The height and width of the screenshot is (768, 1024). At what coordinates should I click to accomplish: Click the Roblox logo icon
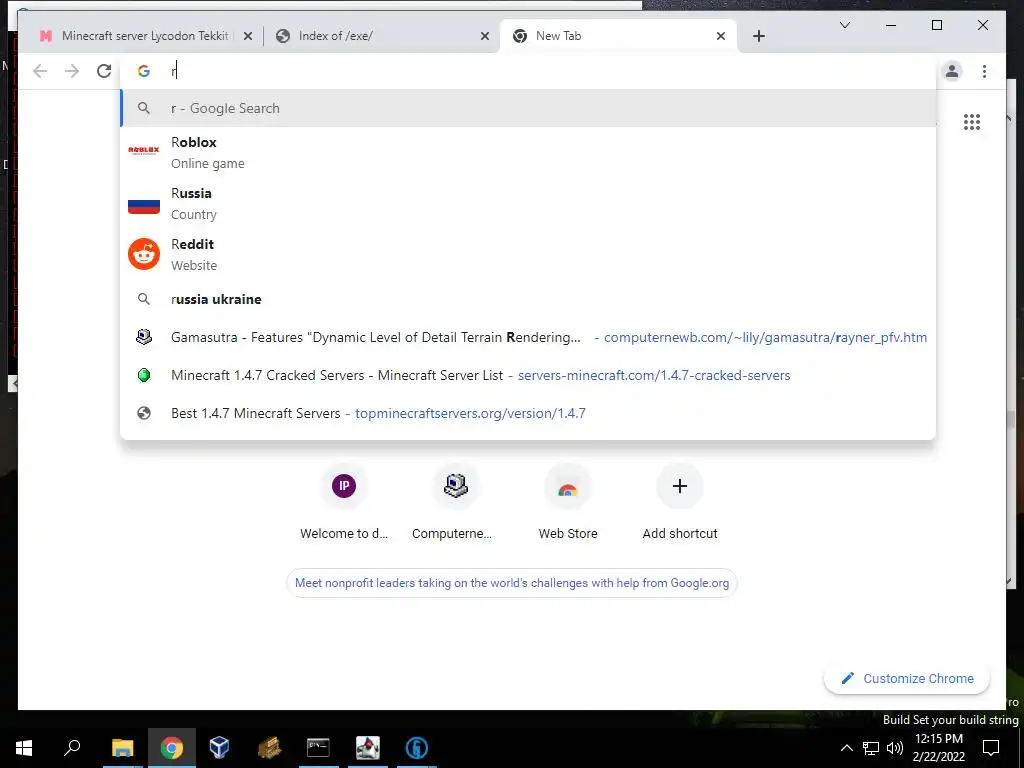coord(144,150)
